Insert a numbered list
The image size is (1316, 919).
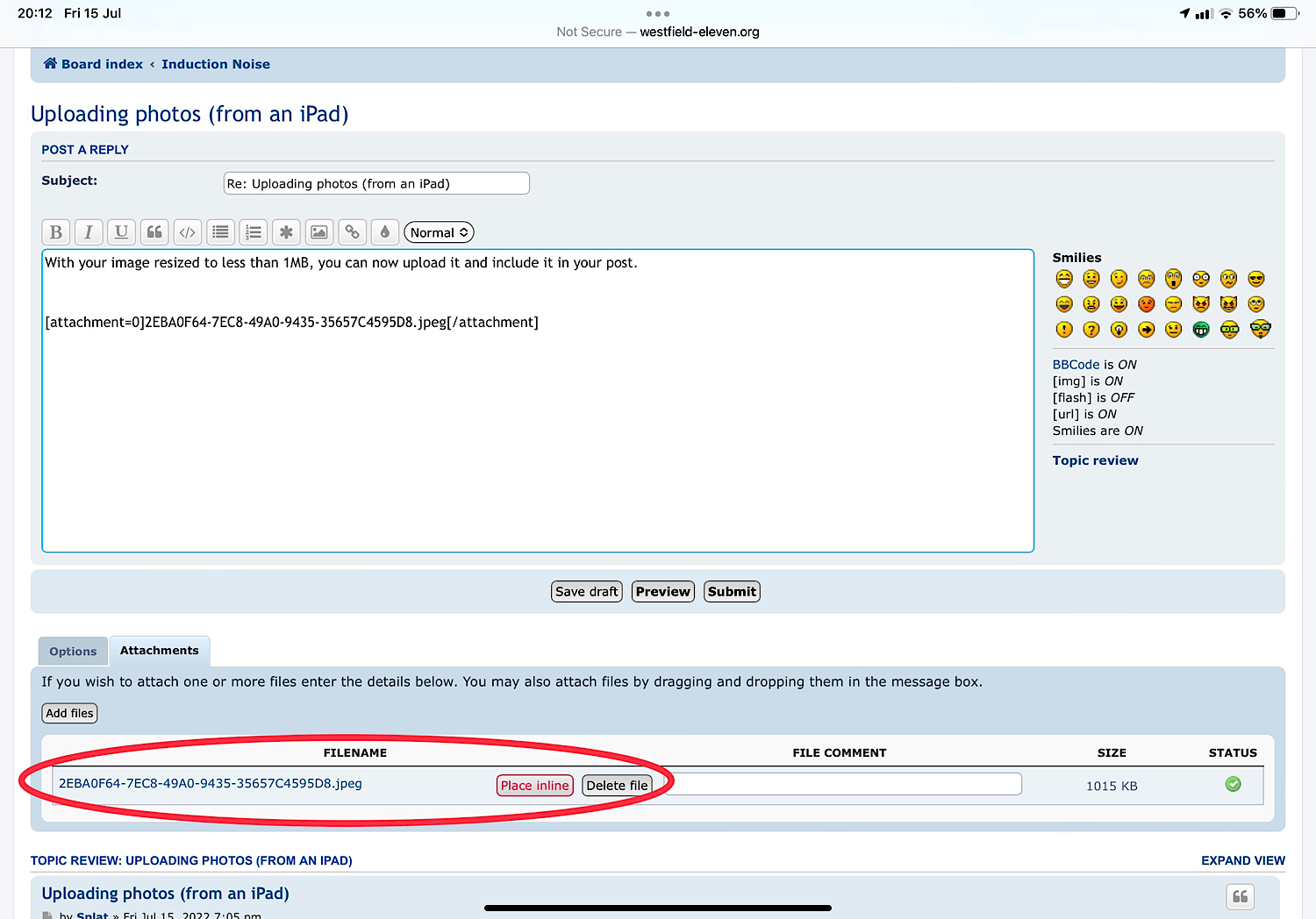254,232
